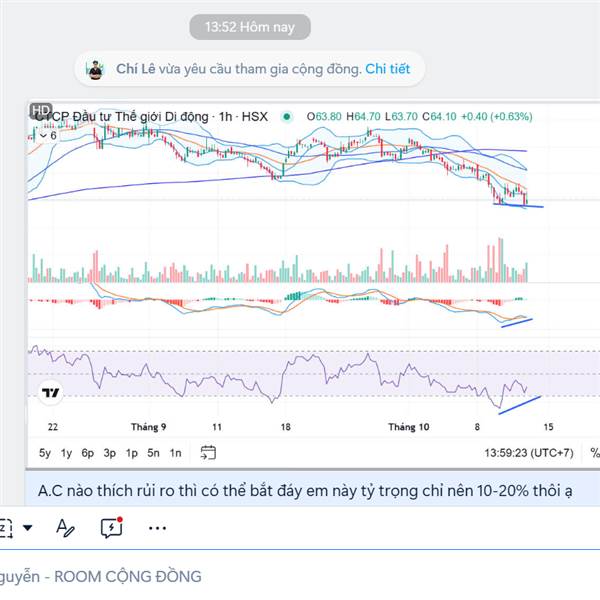Choose the 5n range option
This screenshot has width=600, height=600.
click(x=153, y=453)
